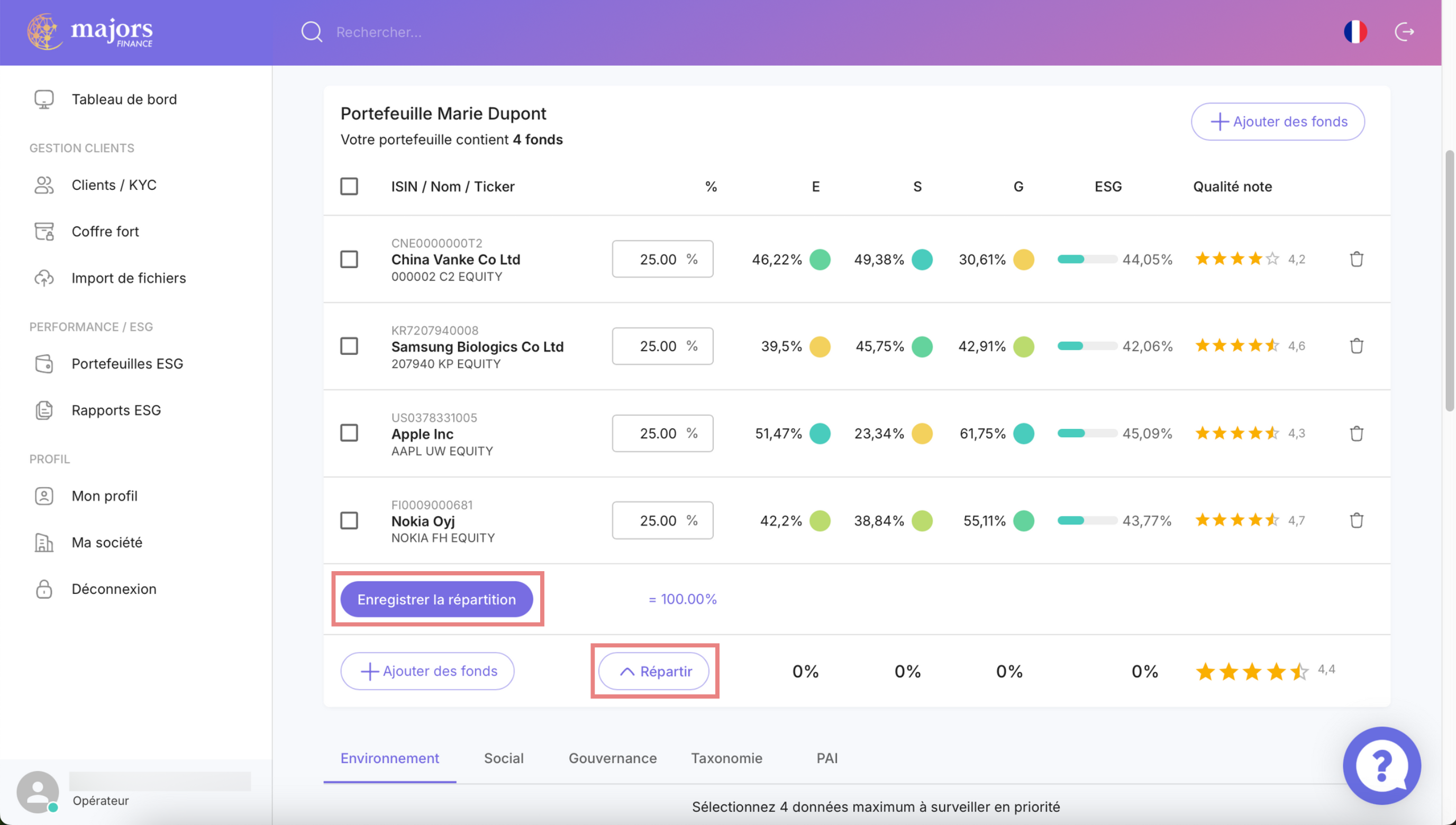Image resolution: width=1456 pixels, height=825 pixels.
Task: Click the logout arrow icon in header
Action: click(1404, 32)
